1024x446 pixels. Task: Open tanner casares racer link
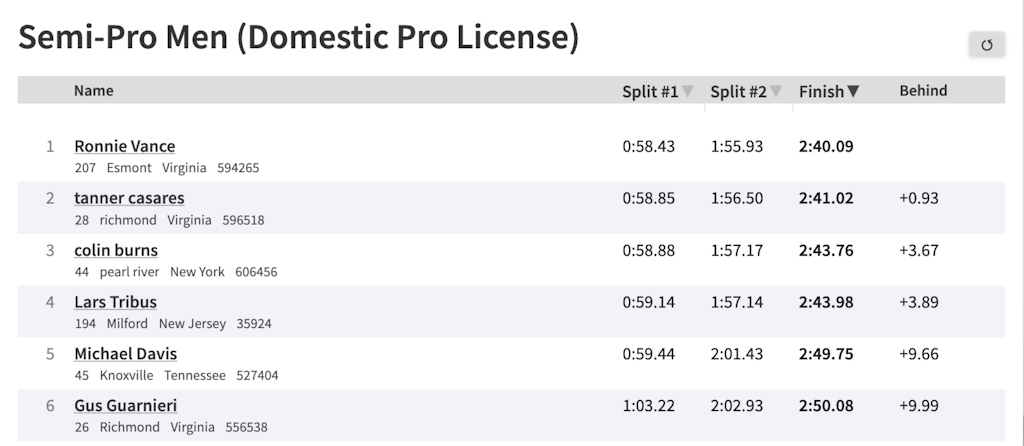pyautogui.click(x=129, y=198)
